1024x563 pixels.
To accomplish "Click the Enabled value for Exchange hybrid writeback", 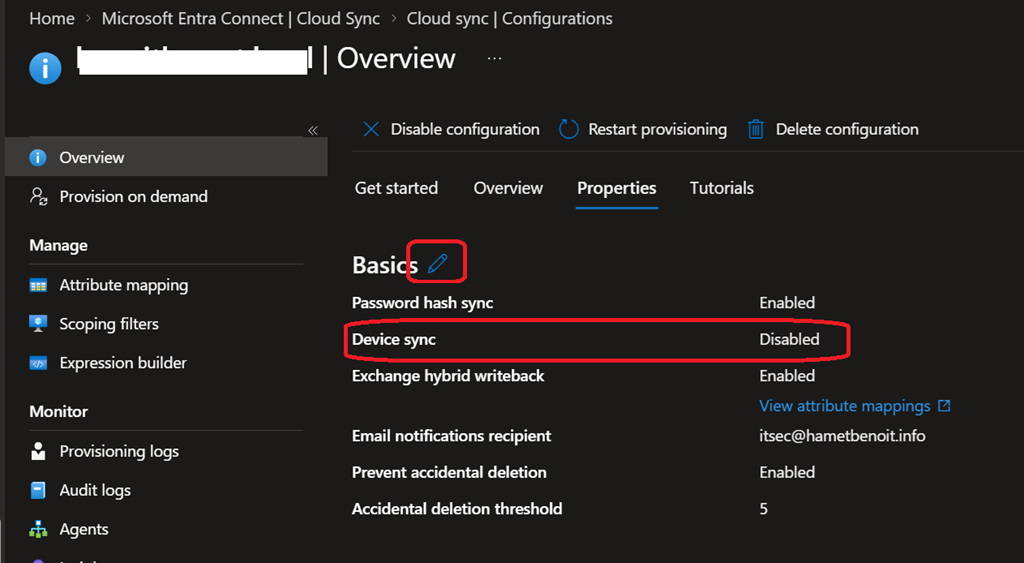I will coord(787,376).
